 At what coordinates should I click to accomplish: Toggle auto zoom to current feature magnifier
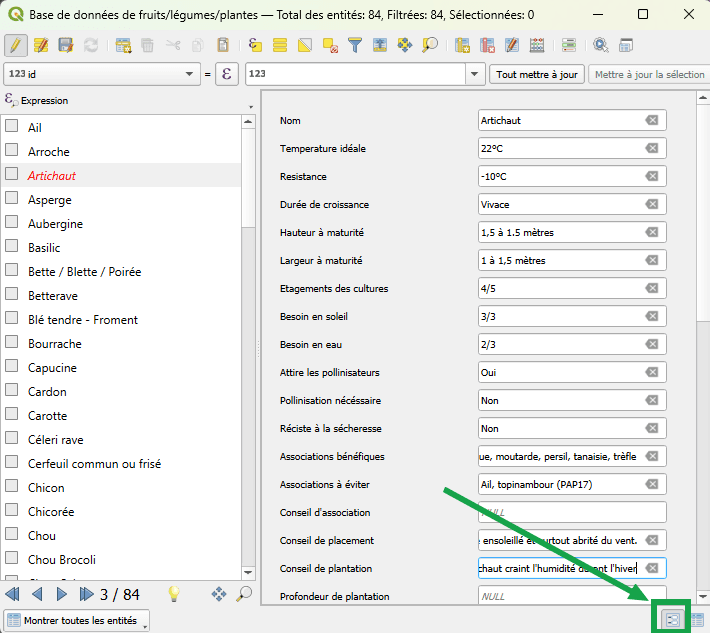coord(244,594)
